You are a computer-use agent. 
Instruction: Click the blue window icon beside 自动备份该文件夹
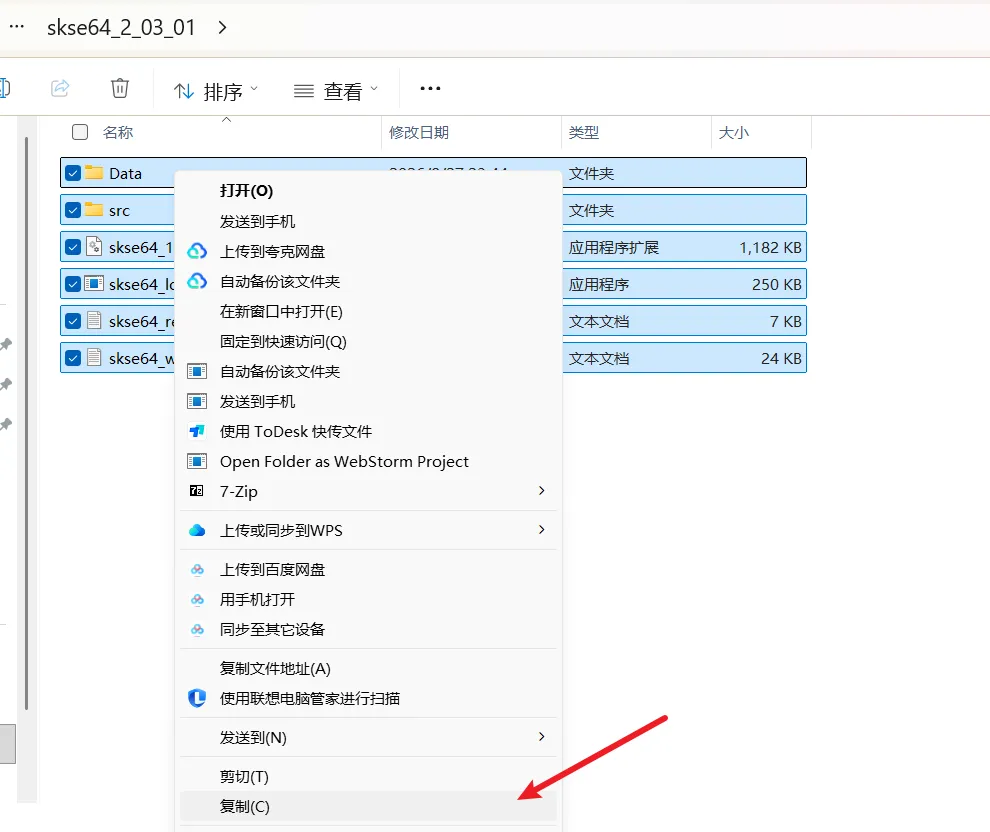[197, 371]
